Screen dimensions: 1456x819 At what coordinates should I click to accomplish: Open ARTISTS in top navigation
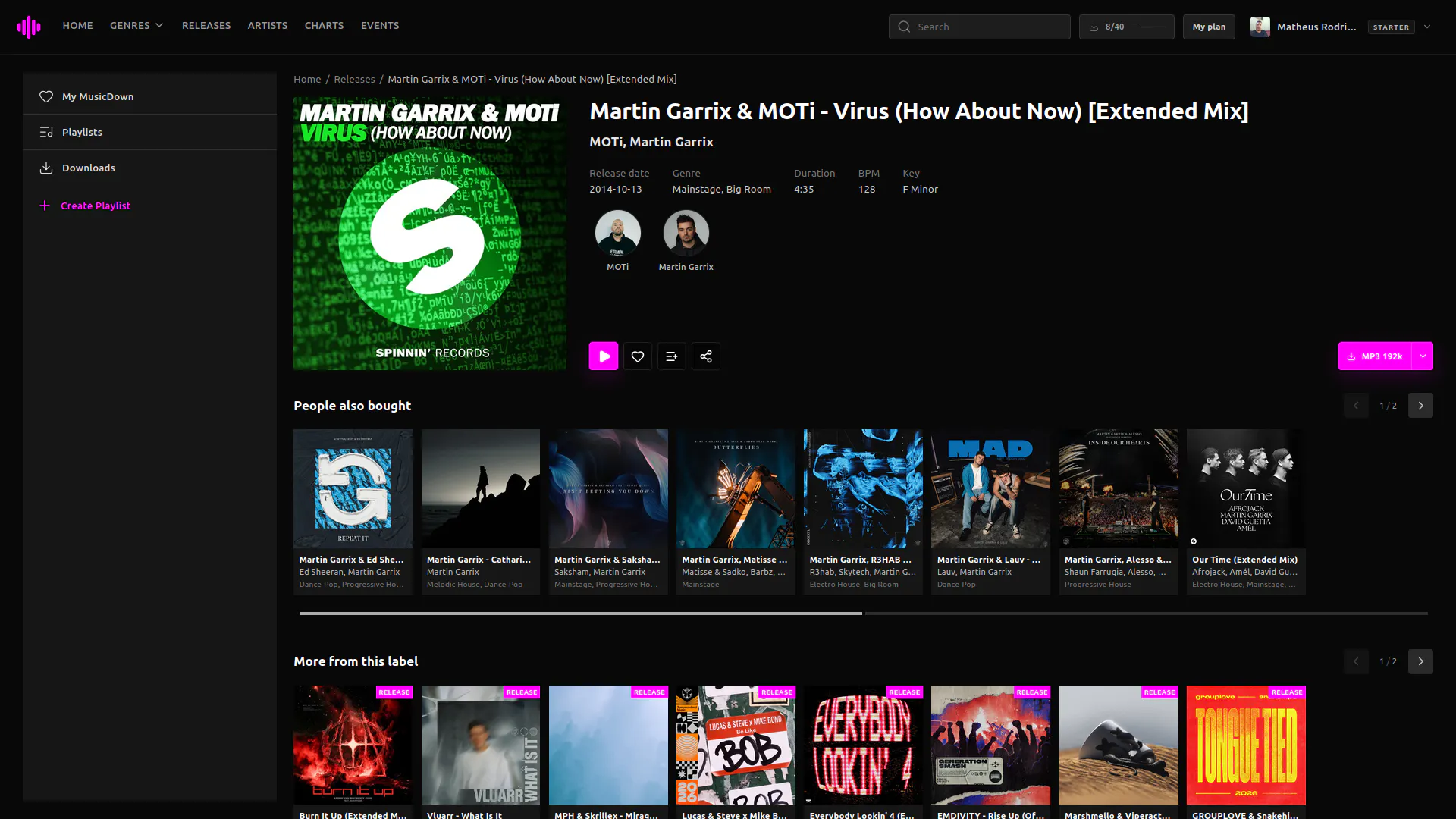click(x=268, y=25)
